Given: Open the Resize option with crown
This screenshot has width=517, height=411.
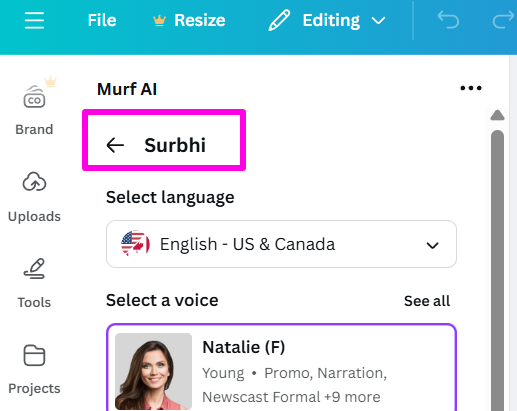Looking at the screenshot, I should [x=189, y=20].
